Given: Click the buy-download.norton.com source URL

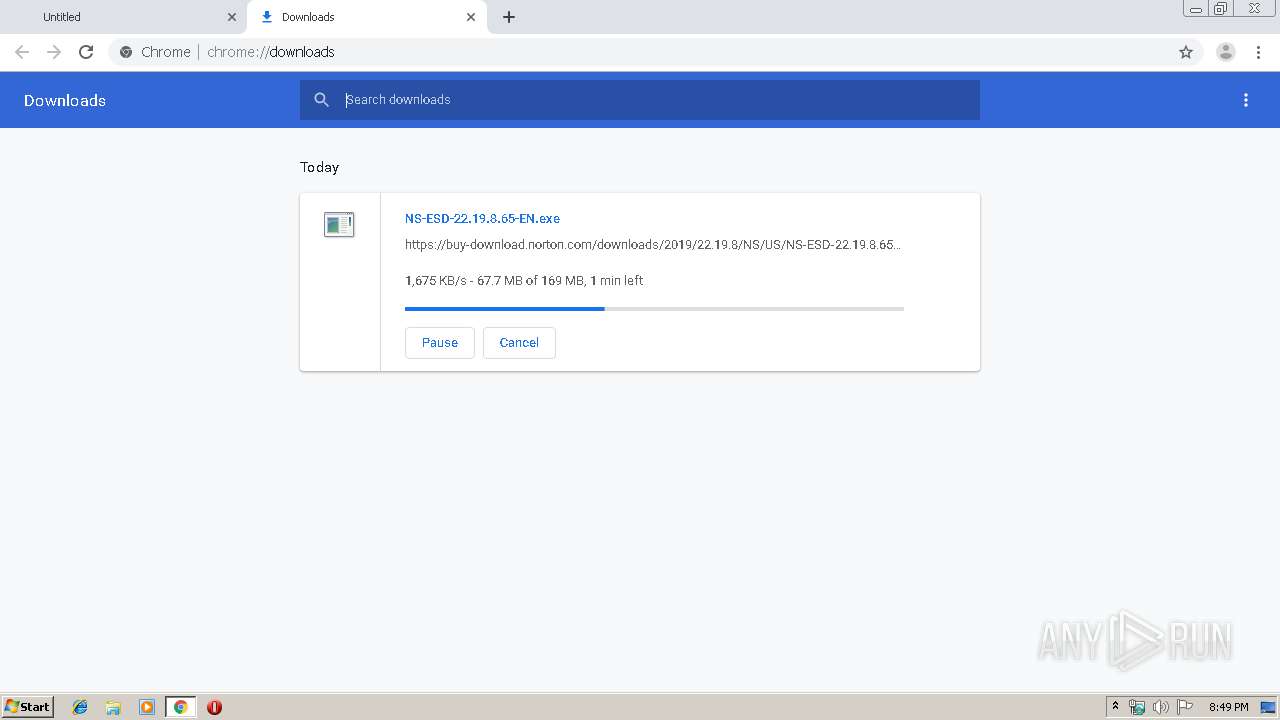Looking at the screenshot, I should pyautogui.click(x=653, y=244).
